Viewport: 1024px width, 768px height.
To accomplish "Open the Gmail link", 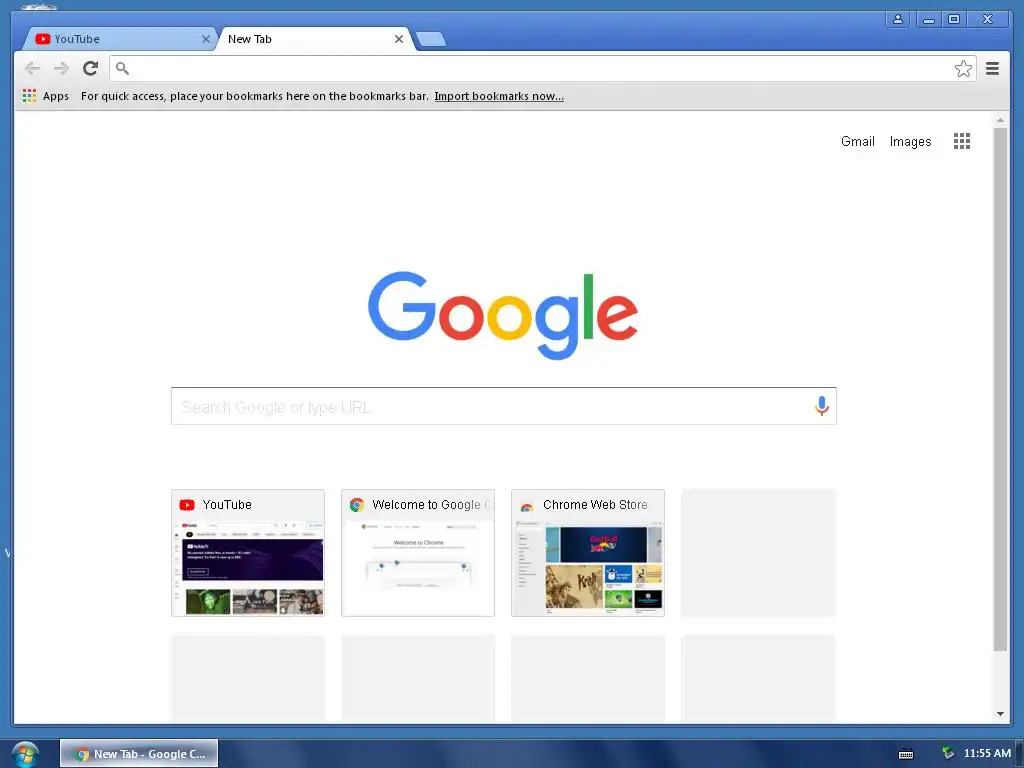I will point(857,141).
